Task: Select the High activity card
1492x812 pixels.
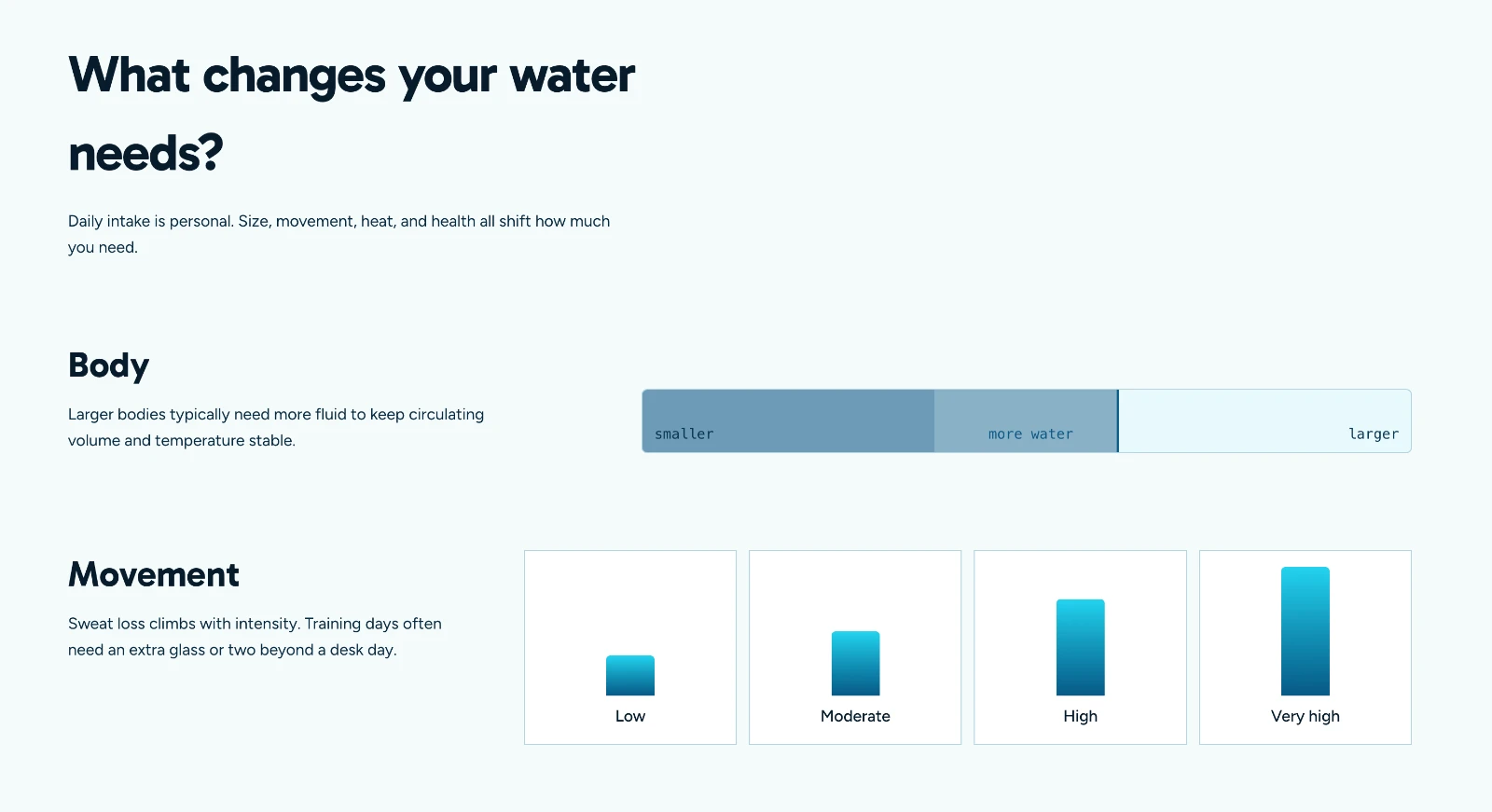Action: pyautogui.click(x=1080, y=647)
